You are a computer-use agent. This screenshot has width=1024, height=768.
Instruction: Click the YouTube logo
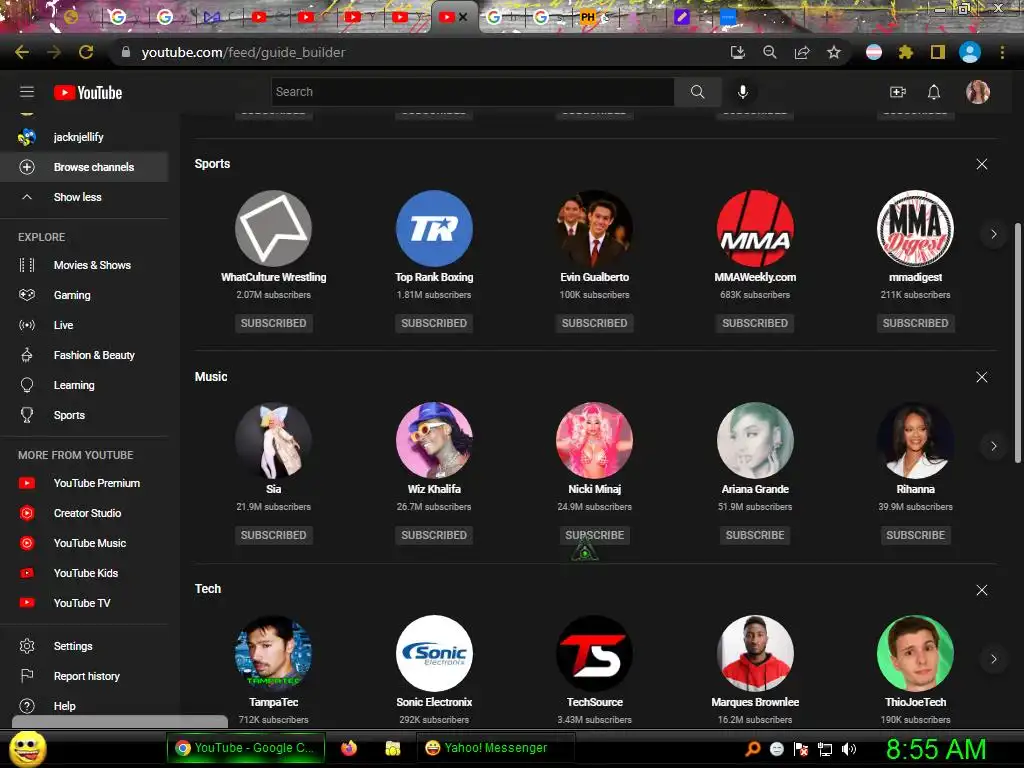tap(88, 93)
